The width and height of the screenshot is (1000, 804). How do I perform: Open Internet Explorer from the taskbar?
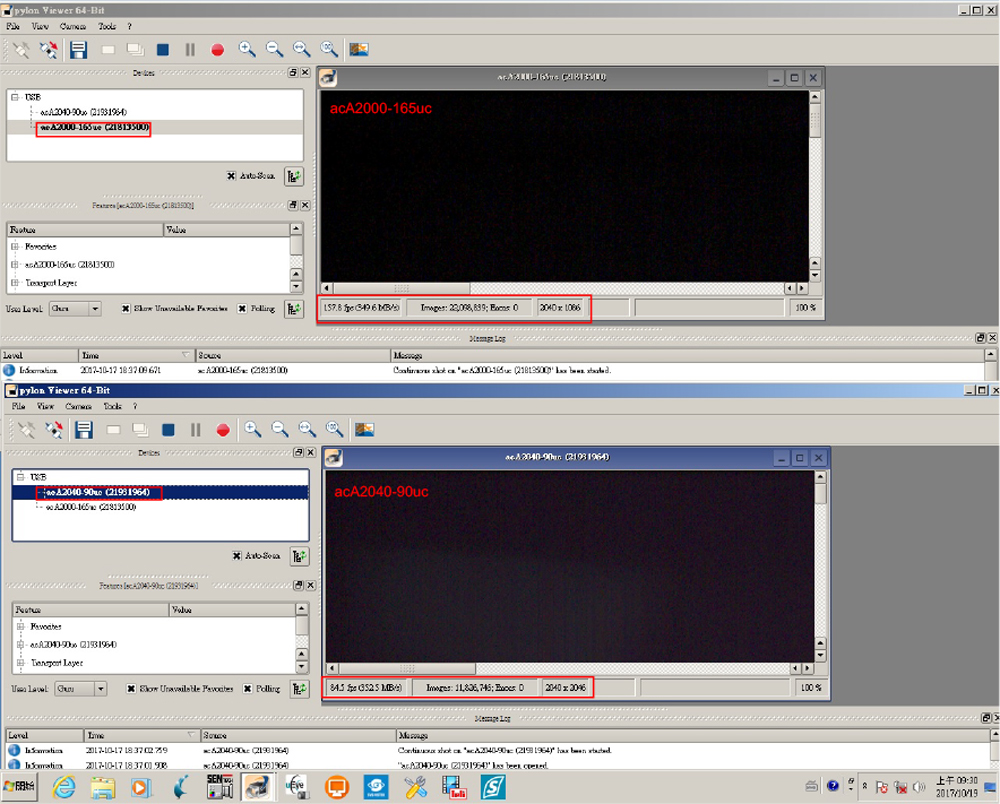[65, 786]
